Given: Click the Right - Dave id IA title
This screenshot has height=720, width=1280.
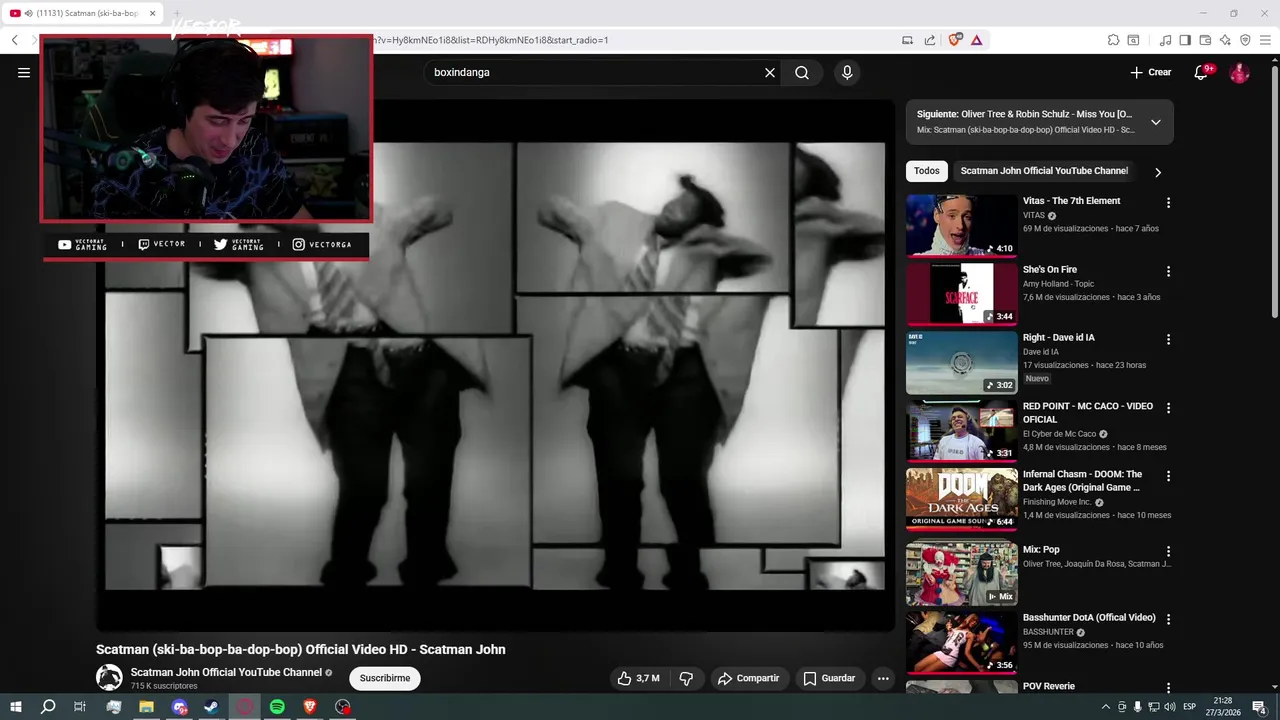Looking at the screenshot, I should 1058,338.
